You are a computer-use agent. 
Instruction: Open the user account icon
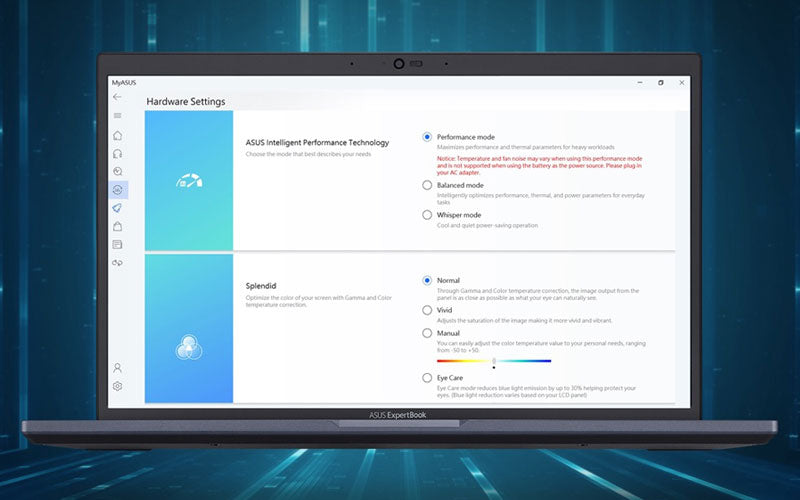coord(117,368)
